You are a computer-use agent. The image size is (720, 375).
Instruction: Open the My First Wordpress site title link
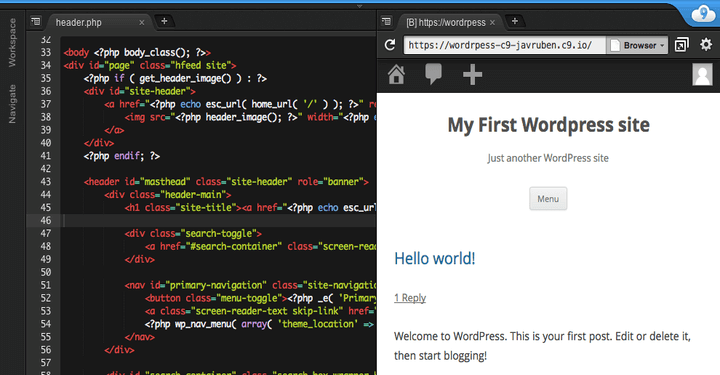(x=548, y=125)
